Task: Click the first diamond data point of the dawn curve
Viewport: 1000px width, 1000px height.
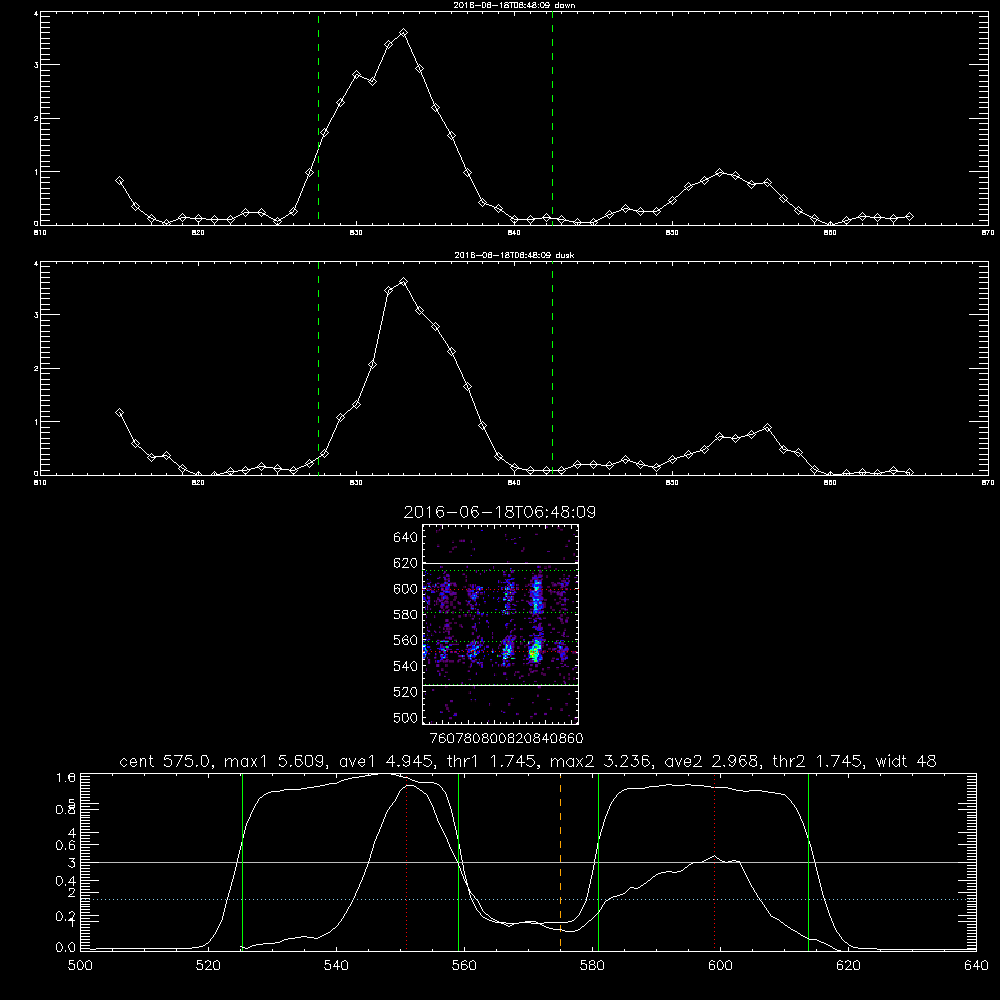Action: 119,180
